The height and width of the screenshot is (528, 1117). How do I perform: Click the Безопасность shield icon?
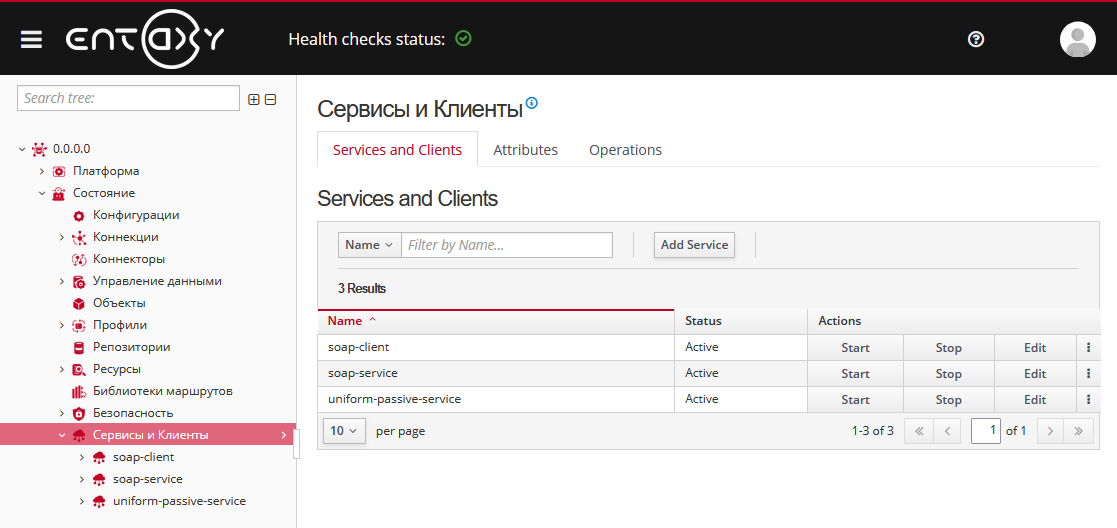click(79, 413)
